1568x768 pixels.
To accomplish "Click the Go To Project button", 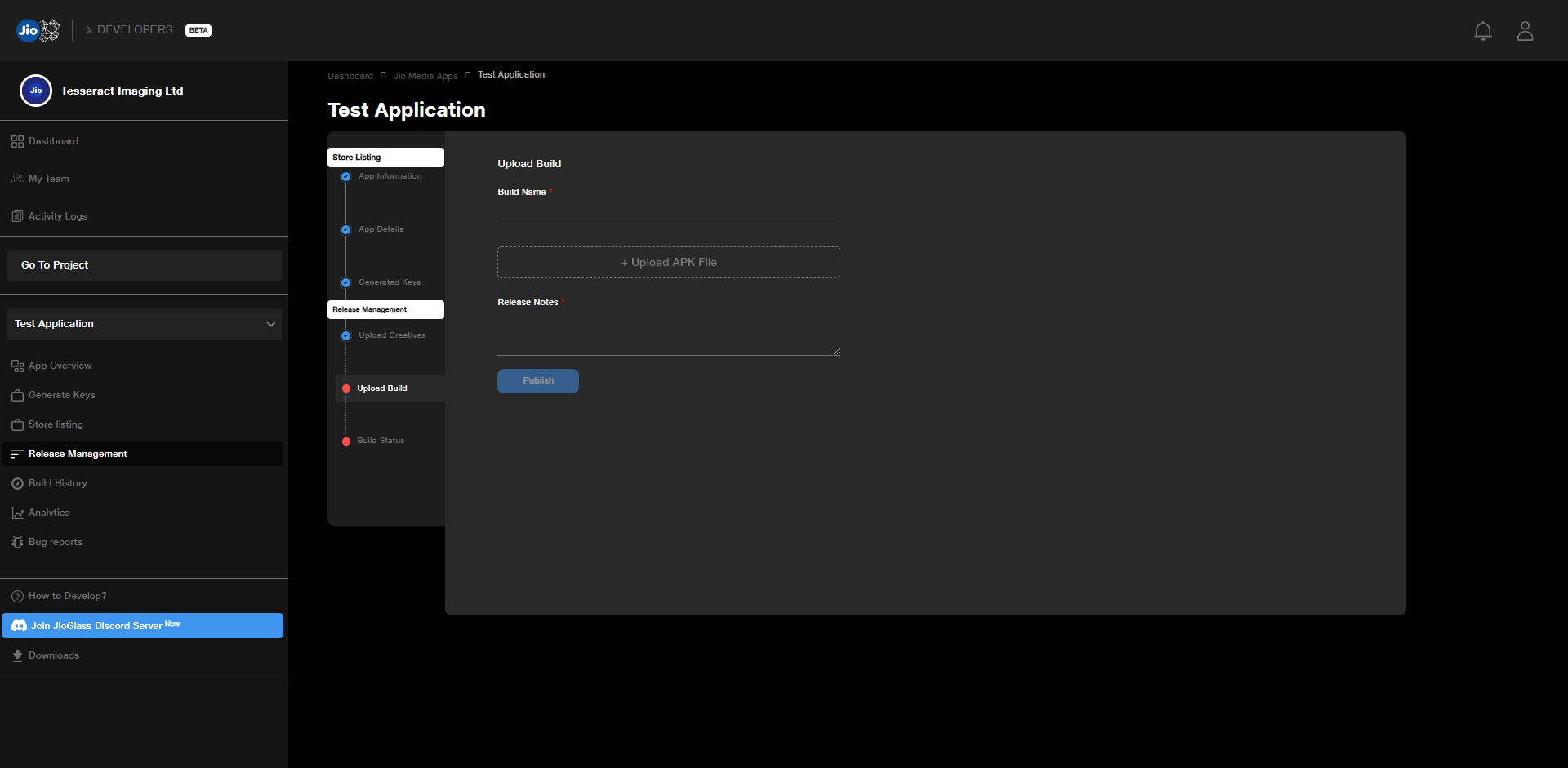I will pyautogui.click(x=144, y=265).
